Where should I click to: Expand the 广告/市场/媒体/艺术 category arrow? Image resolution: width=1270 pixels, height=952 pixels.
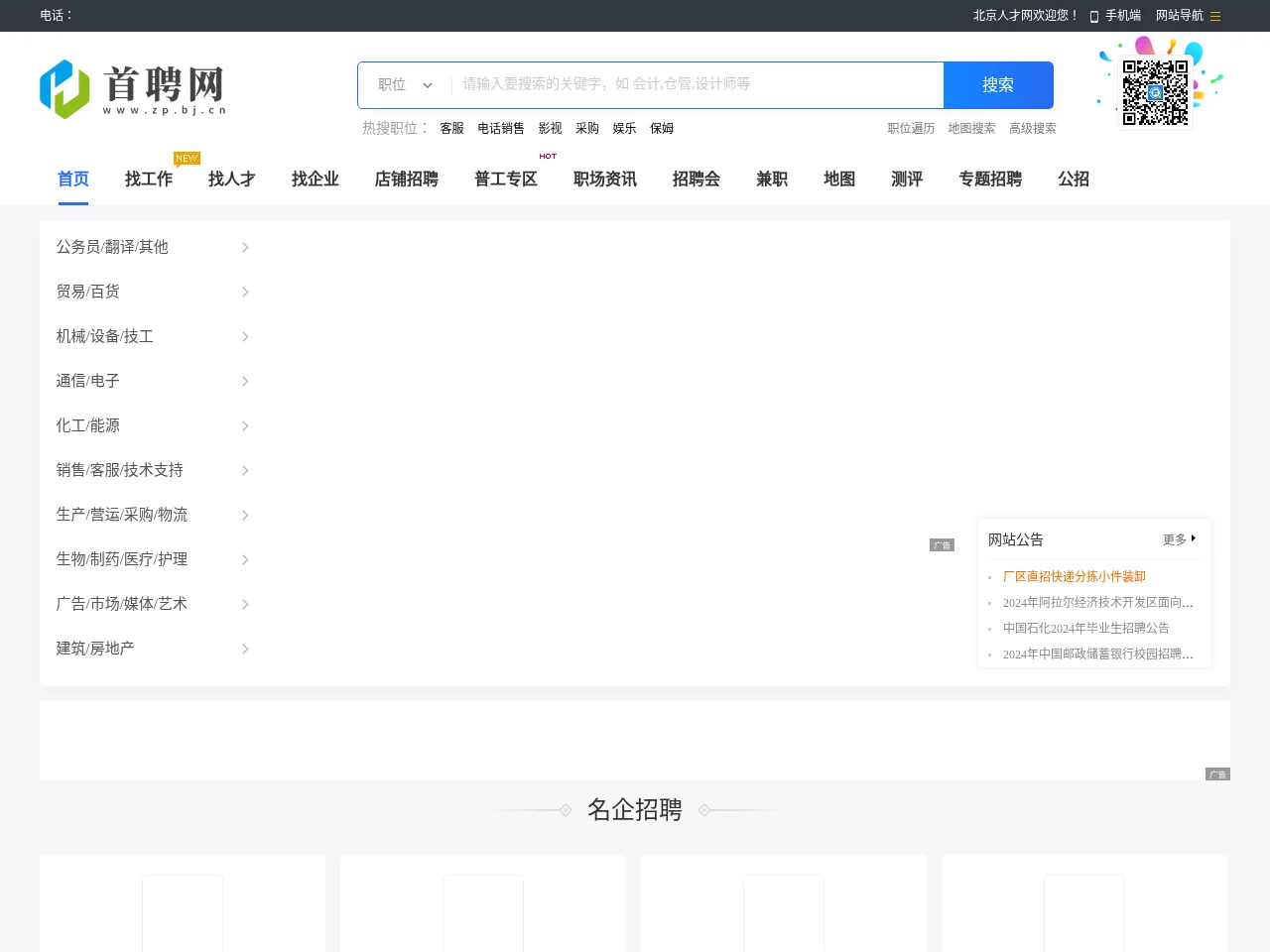click(x=245, y=604)
